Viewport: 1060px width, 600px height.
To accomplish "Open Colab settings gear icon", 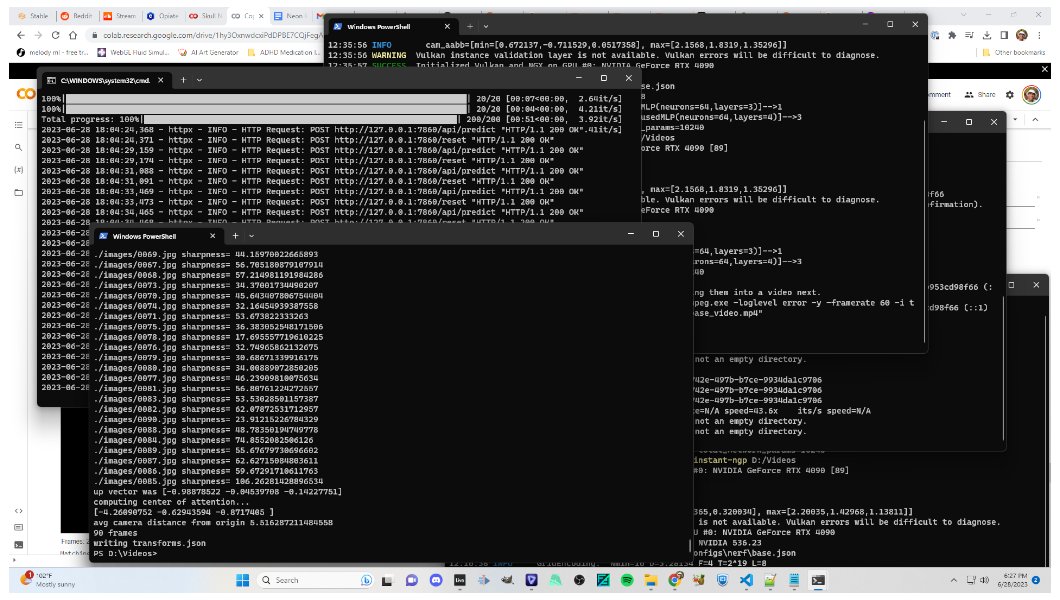I will pyautogui.click(x=1010, y=95).
